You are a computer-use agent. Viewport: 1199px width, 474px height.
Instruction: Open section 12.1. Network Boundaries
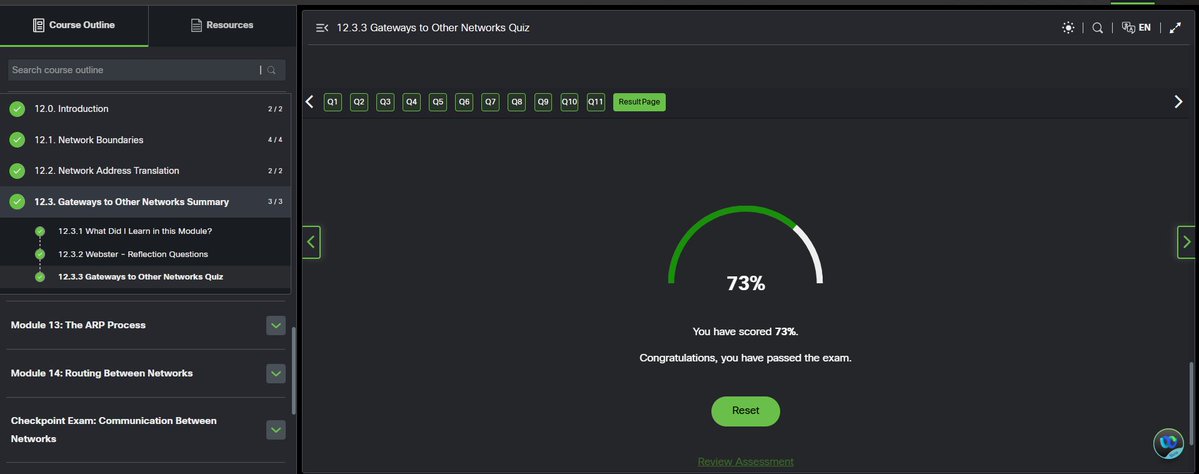tap(145, 140)
